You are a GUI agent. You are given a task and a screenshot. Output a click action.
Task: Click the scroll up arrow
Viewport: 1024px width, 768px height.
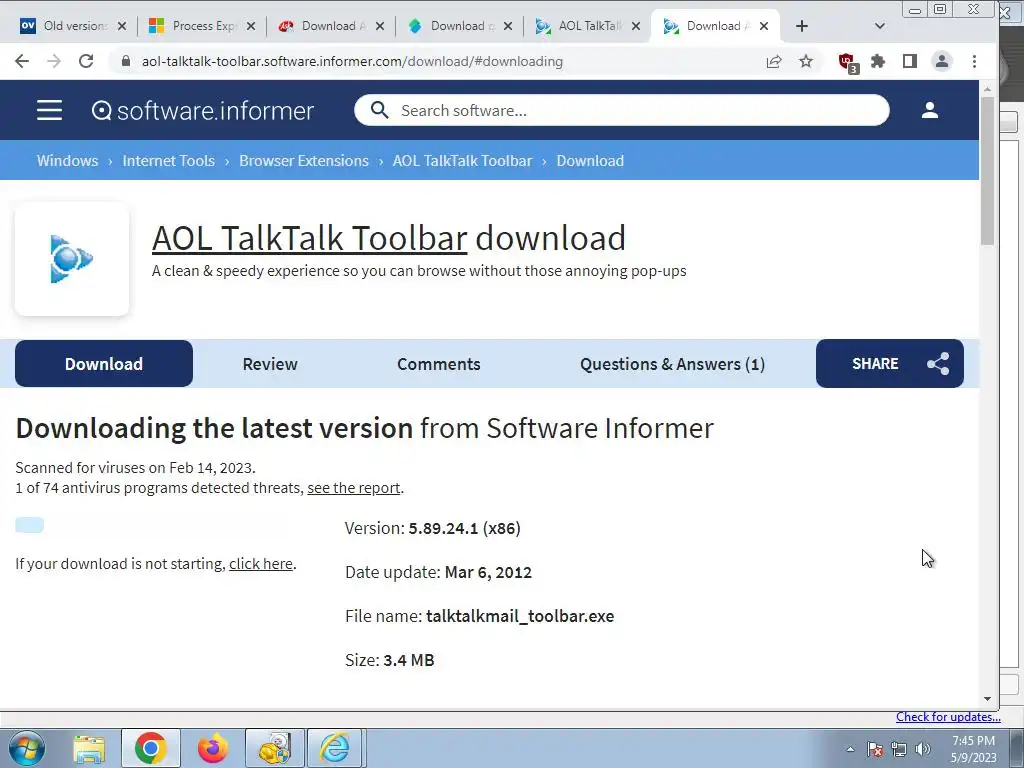tap(987, 89)
